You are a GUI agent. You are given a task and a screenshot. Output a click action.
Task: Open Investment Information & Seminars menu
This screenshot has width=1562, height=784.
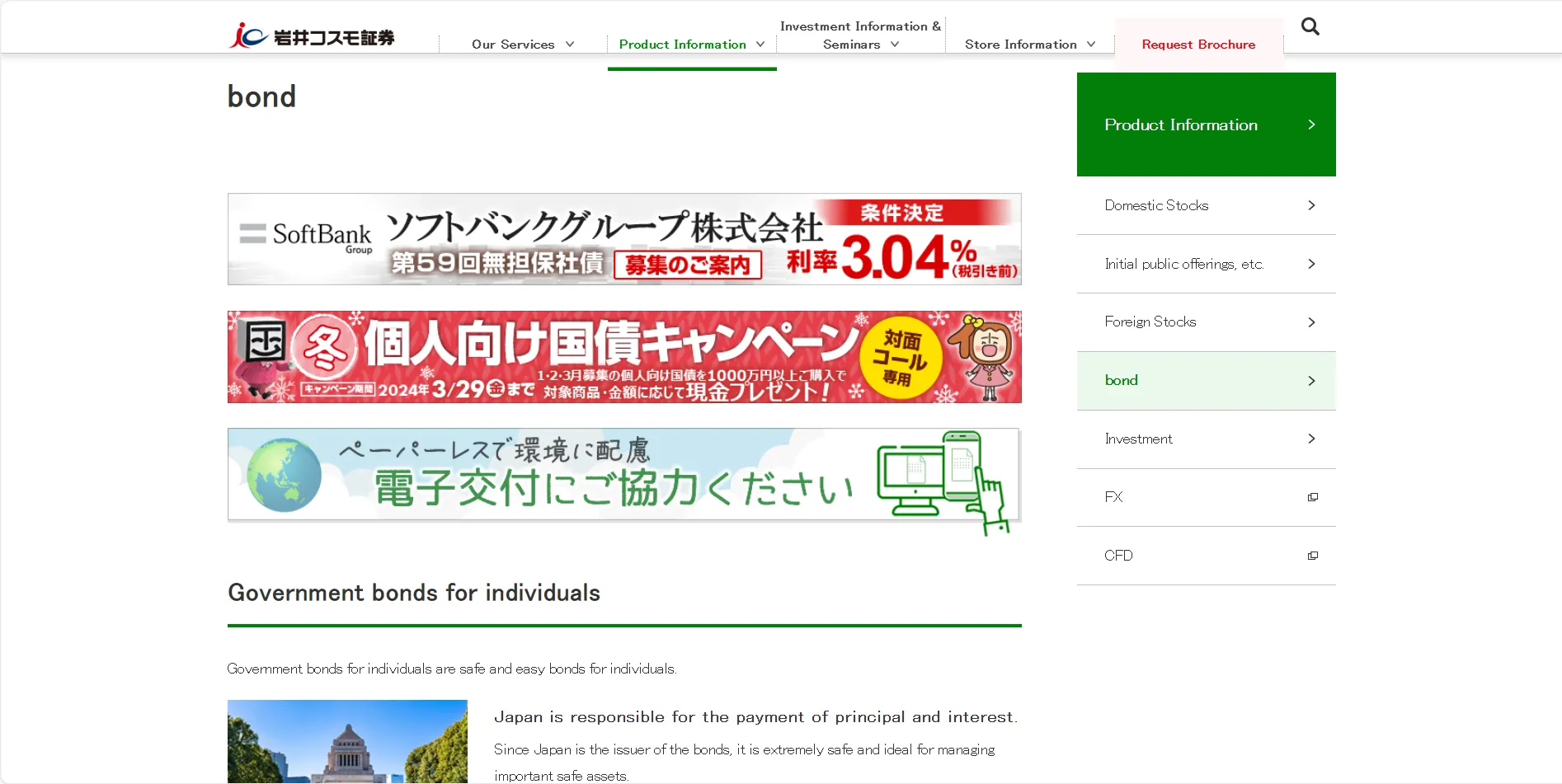click(860, 35)
